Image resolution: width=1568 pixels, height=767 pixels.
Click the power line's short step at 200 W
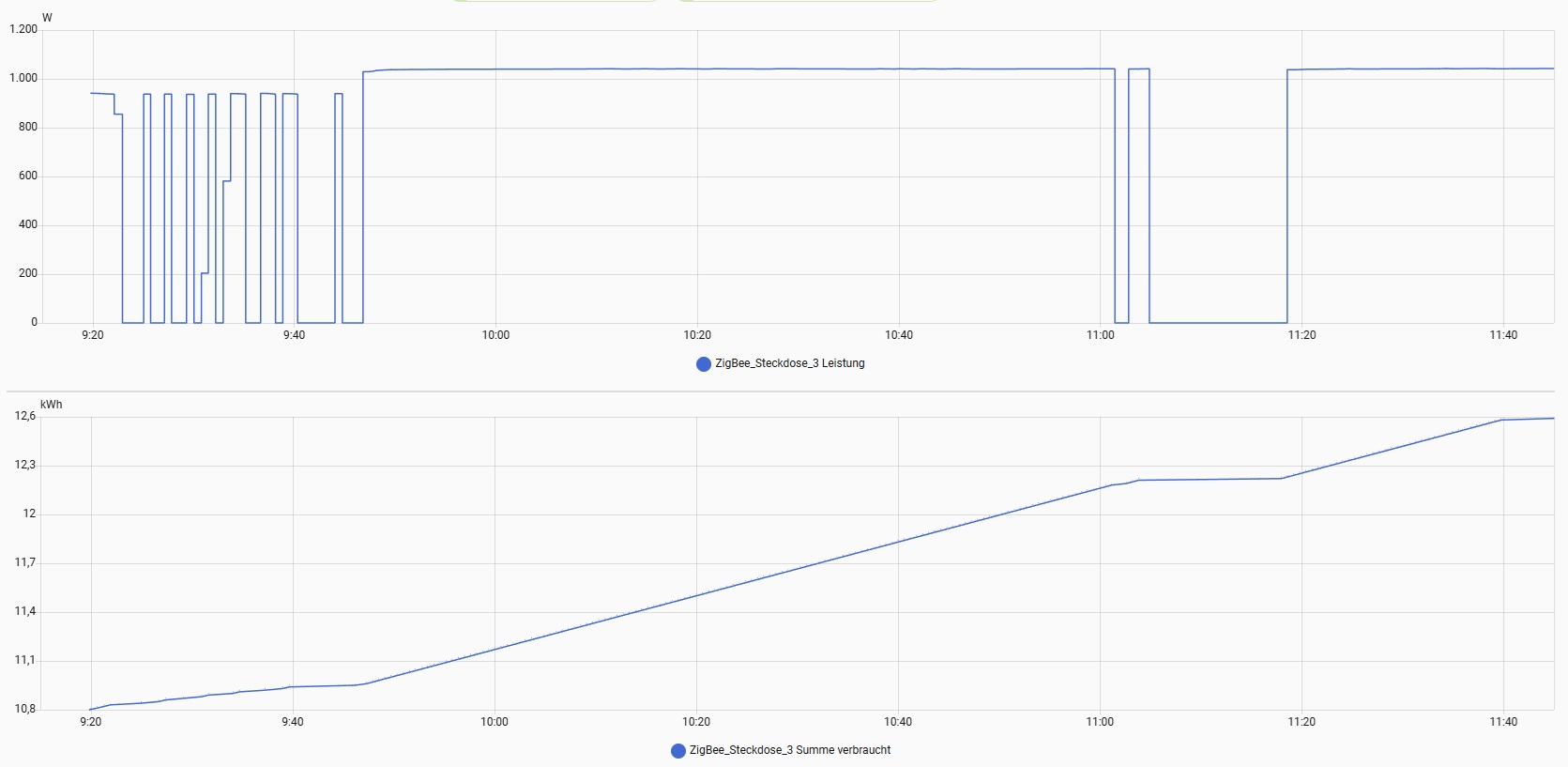click(x=205, y=273)
